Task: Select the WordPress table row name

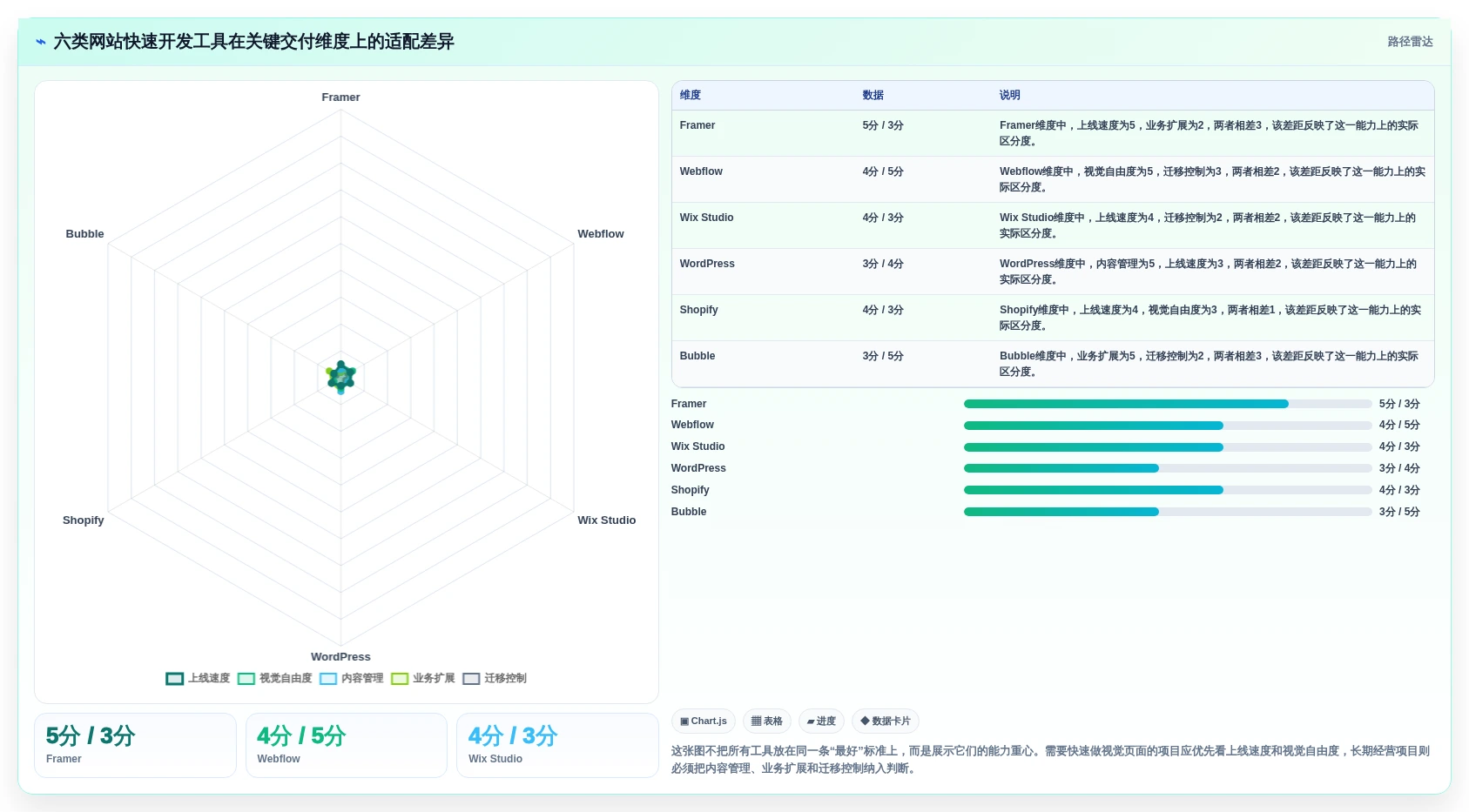Action: point(707,264)
